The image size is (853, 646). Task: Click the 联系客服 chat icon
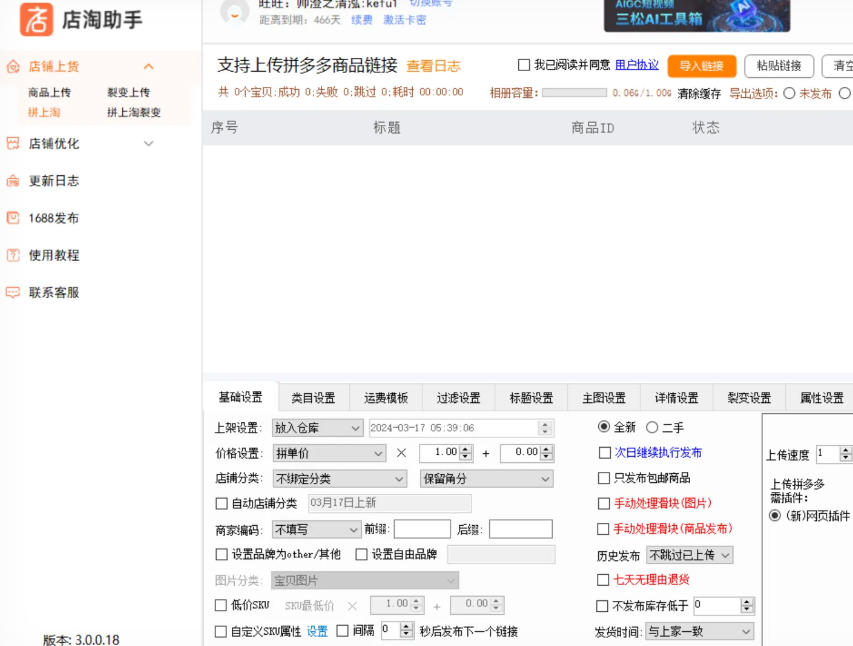point(14,292)
